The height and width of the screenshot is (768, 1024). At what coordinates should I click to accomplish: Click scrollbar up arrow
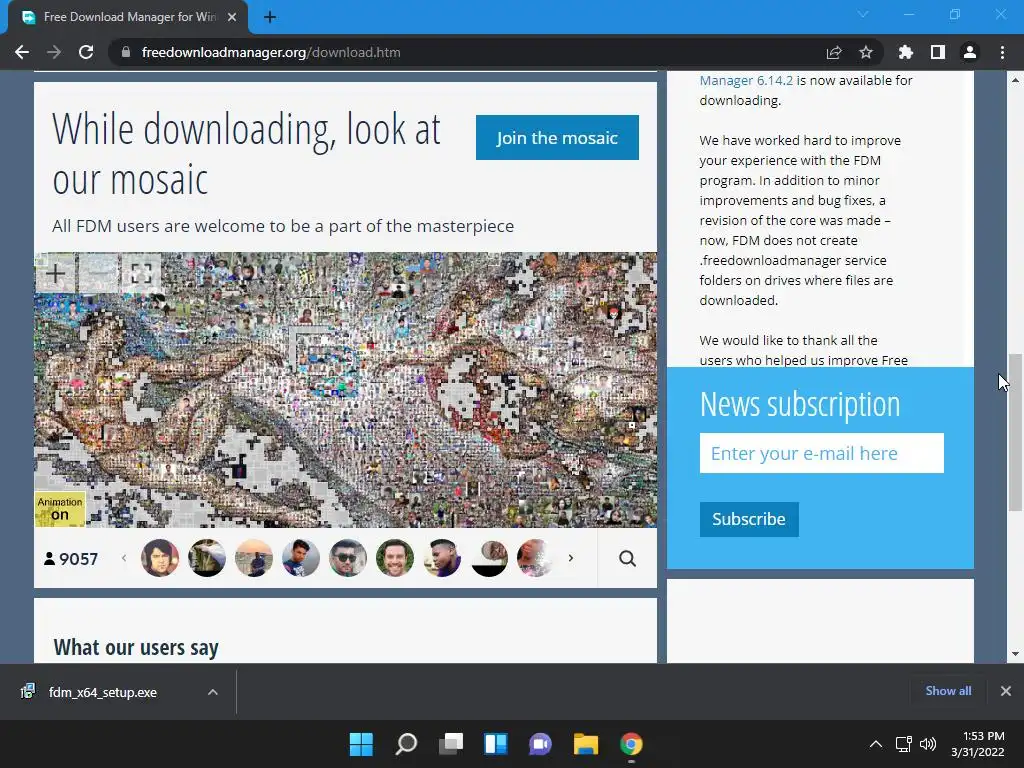[x=1015, y=80]
